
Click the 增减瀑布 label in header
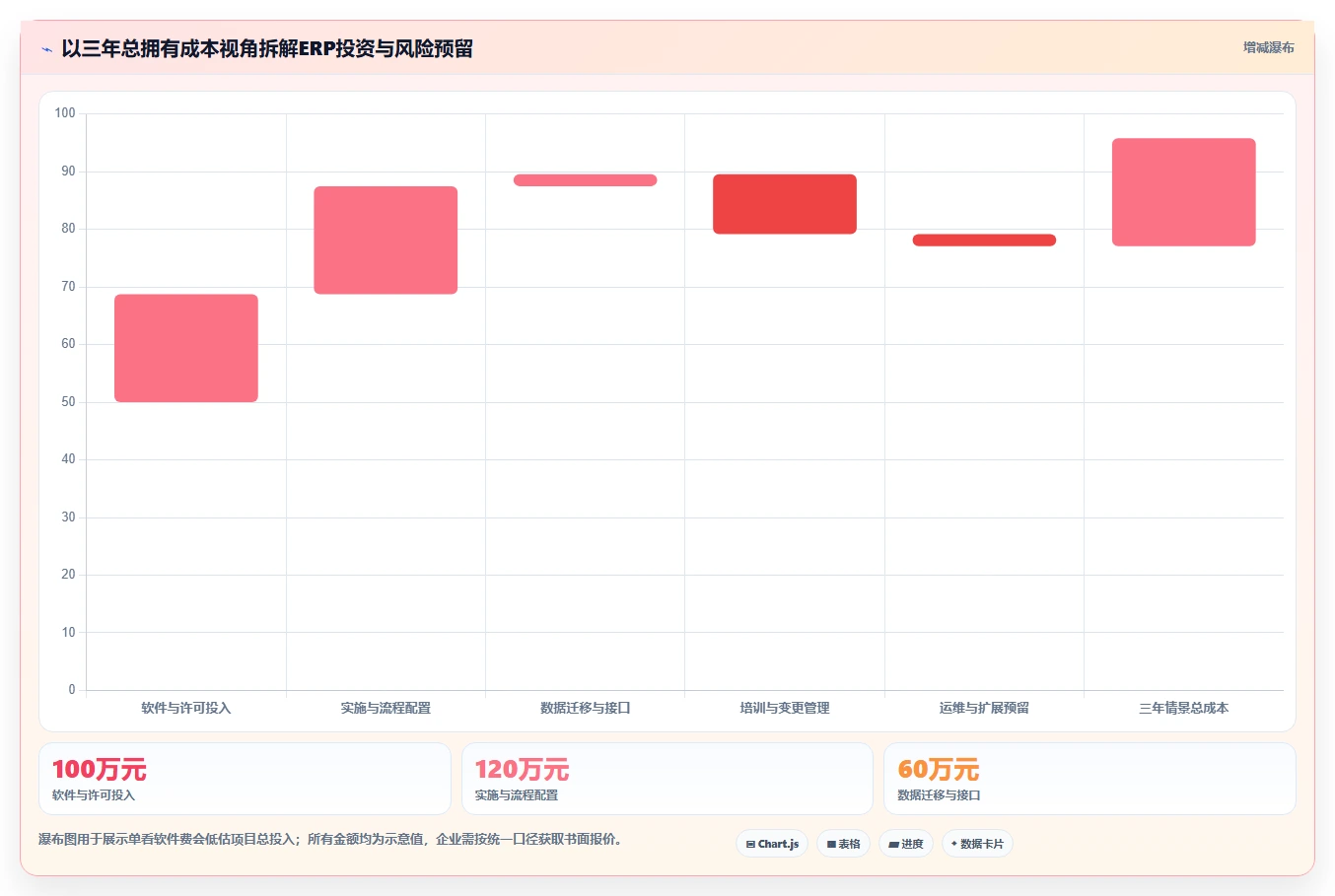tap(1268, 47)
